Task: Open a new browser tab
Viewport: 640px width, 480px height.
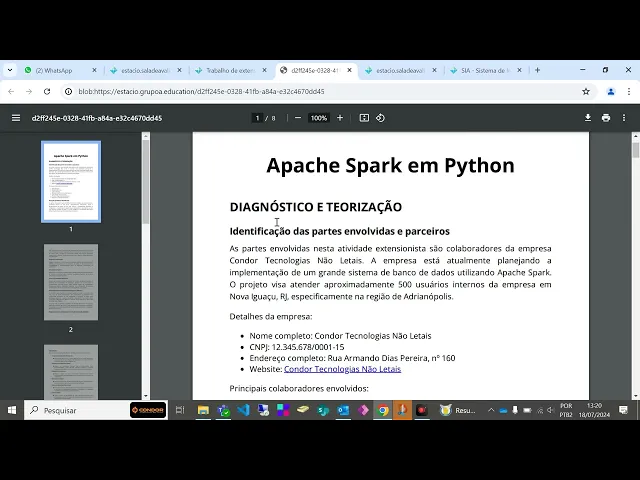Action: 538,70
